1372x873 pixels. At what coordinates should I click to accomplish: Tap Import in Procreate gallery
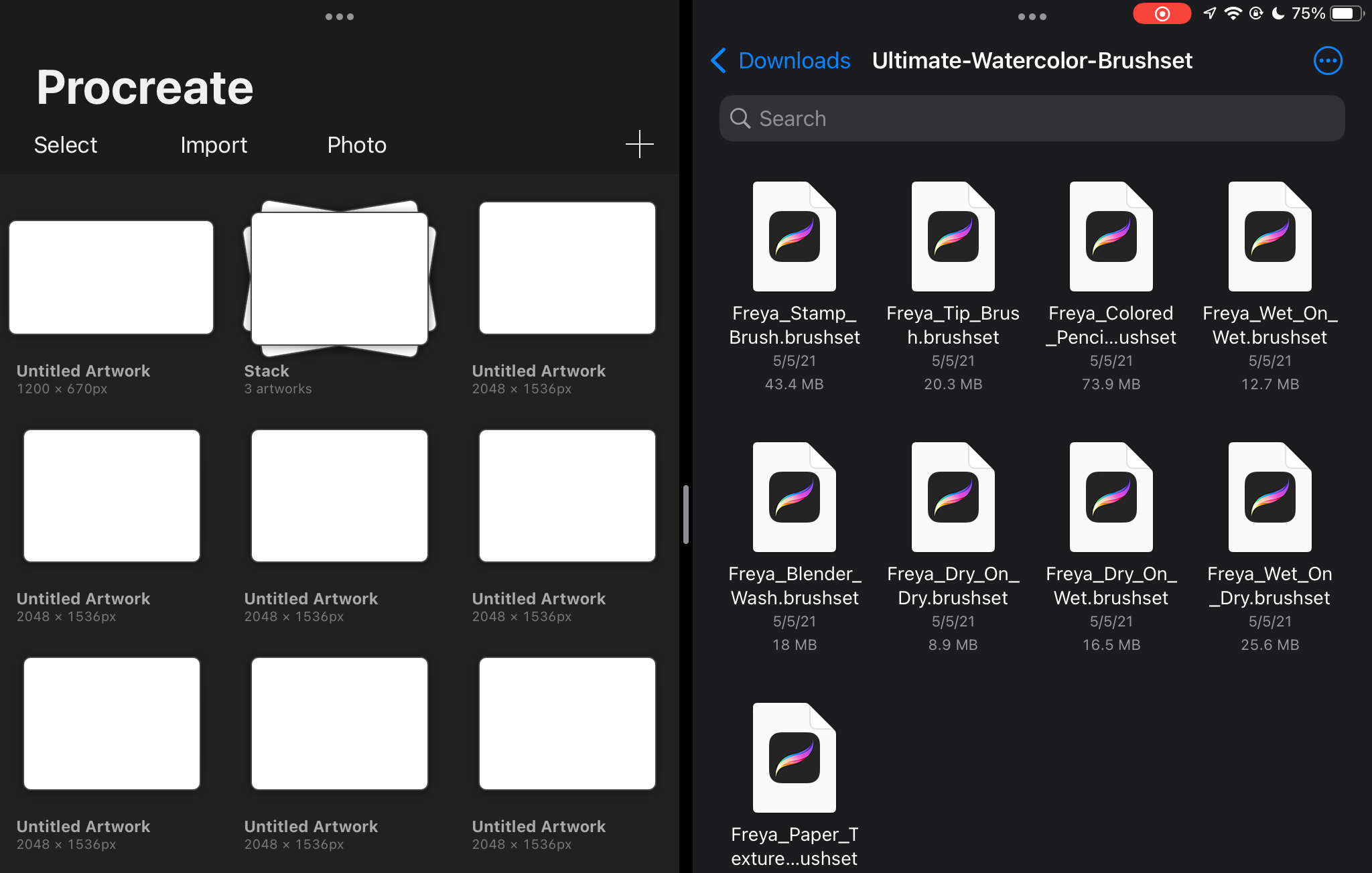pyautogui.click(x=214, y=145)
